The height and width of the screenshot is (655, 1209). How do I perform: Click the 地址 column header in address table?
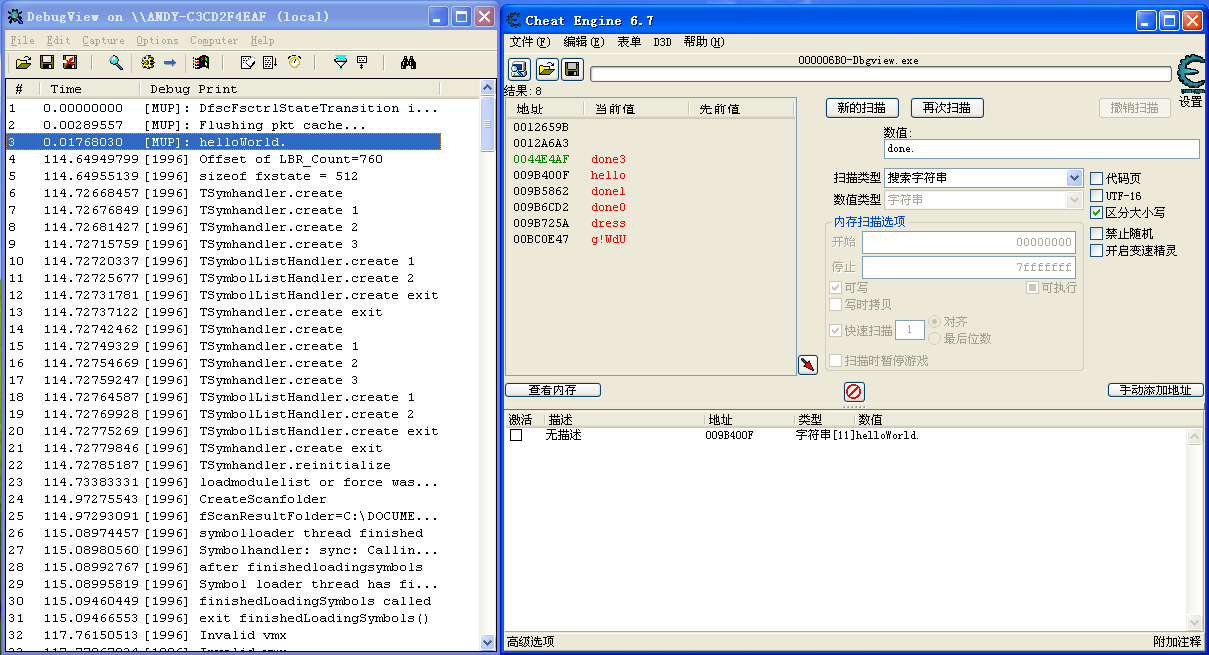pos(748,419)
